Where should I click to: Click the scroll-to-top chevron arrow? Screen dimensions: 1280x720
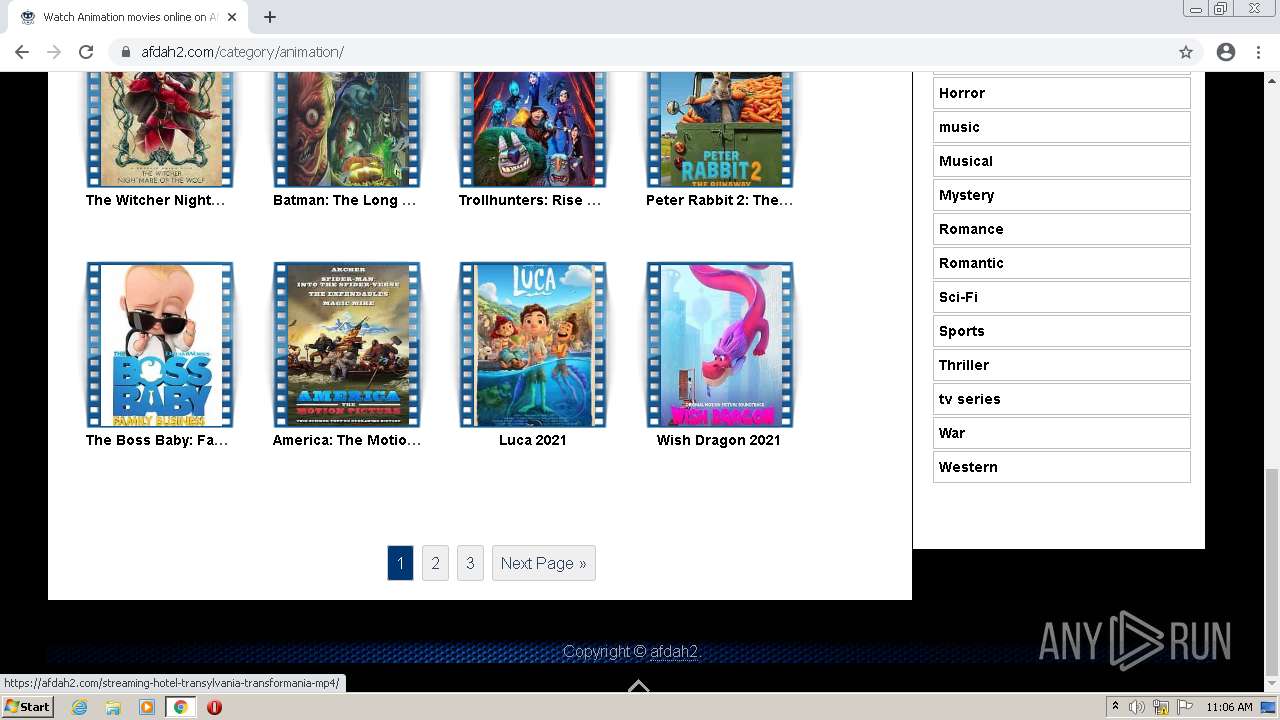click(639, 686)
